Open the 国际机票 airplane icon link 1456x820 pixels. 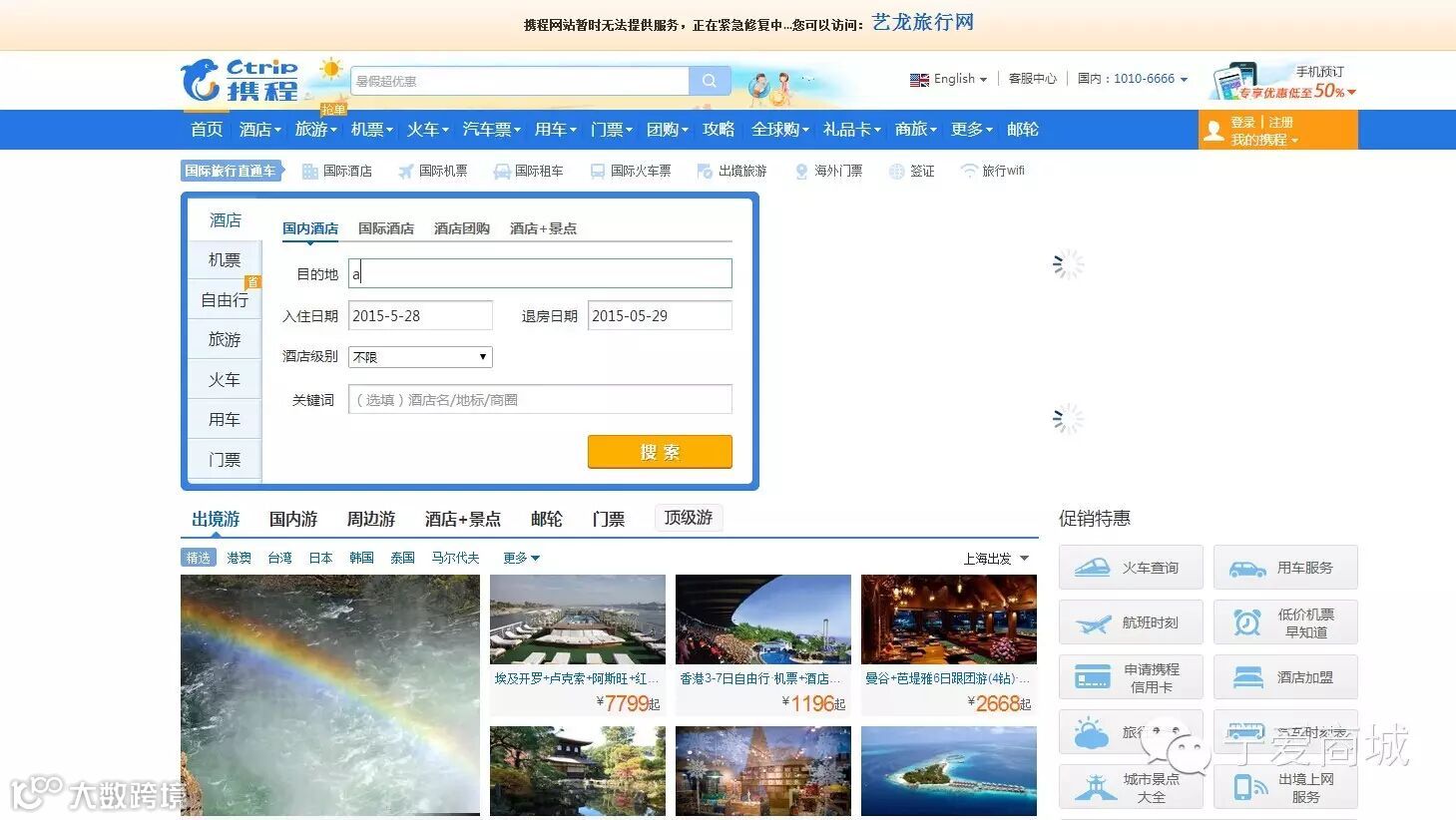pos(433,172)
